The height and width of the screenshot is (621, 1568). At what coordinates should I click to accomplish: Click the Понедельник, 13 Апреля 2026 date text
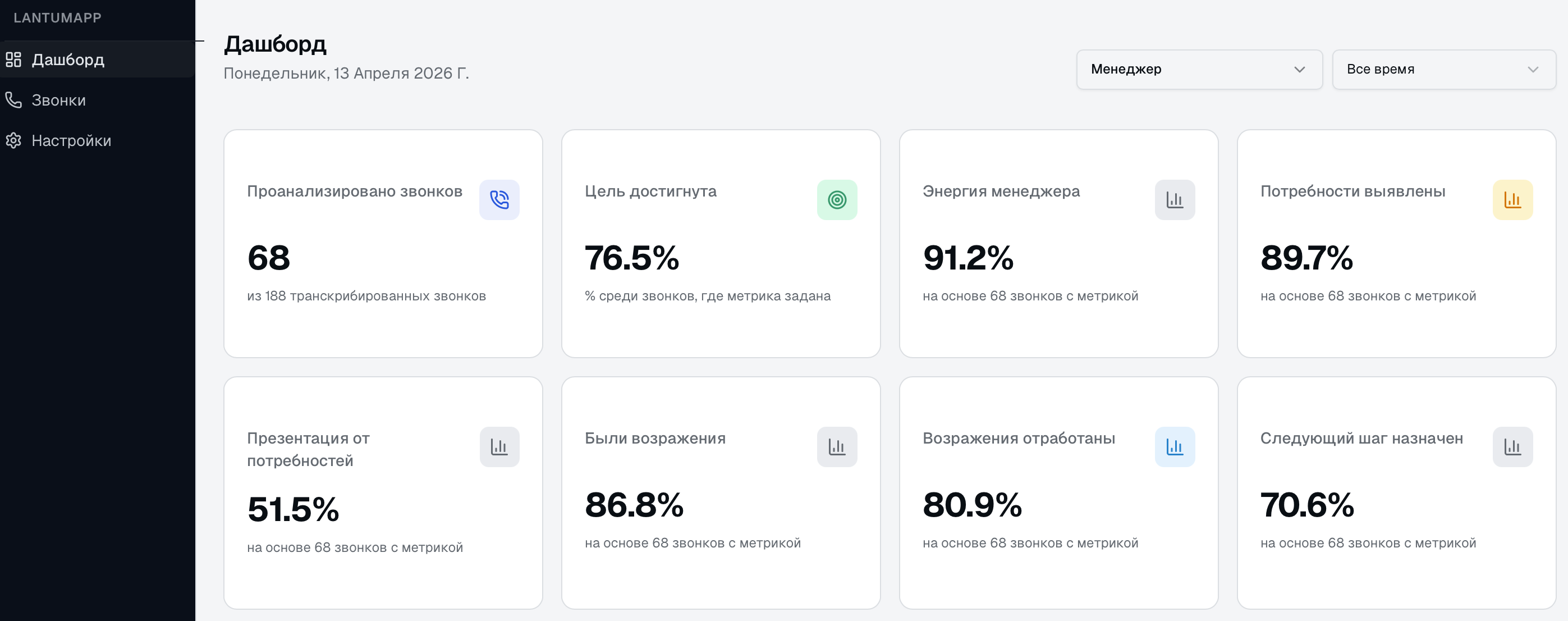(x=346, y=72)
